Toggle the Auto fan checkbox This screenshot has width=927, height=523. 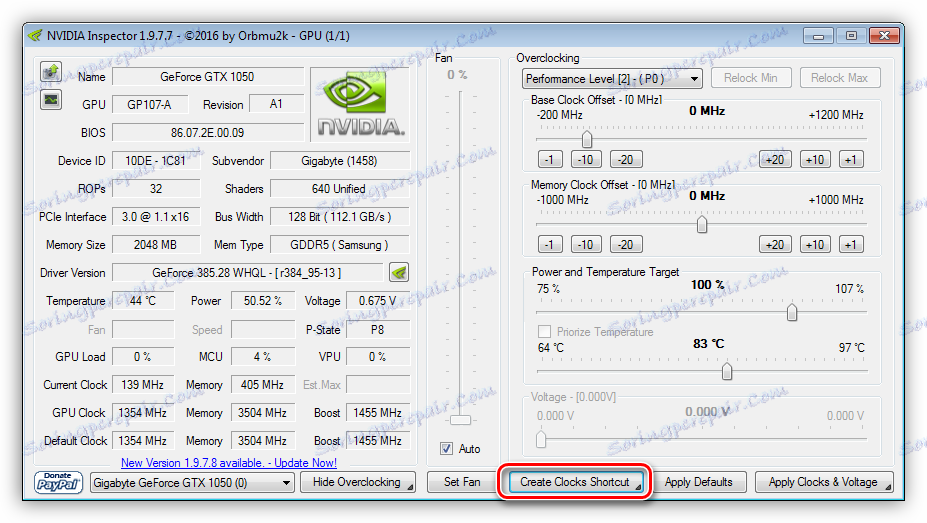[446, 449]
